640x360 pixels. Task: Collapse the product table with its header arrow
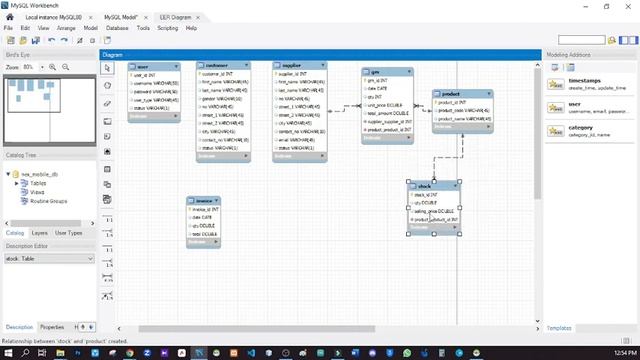tap(489, 94)
